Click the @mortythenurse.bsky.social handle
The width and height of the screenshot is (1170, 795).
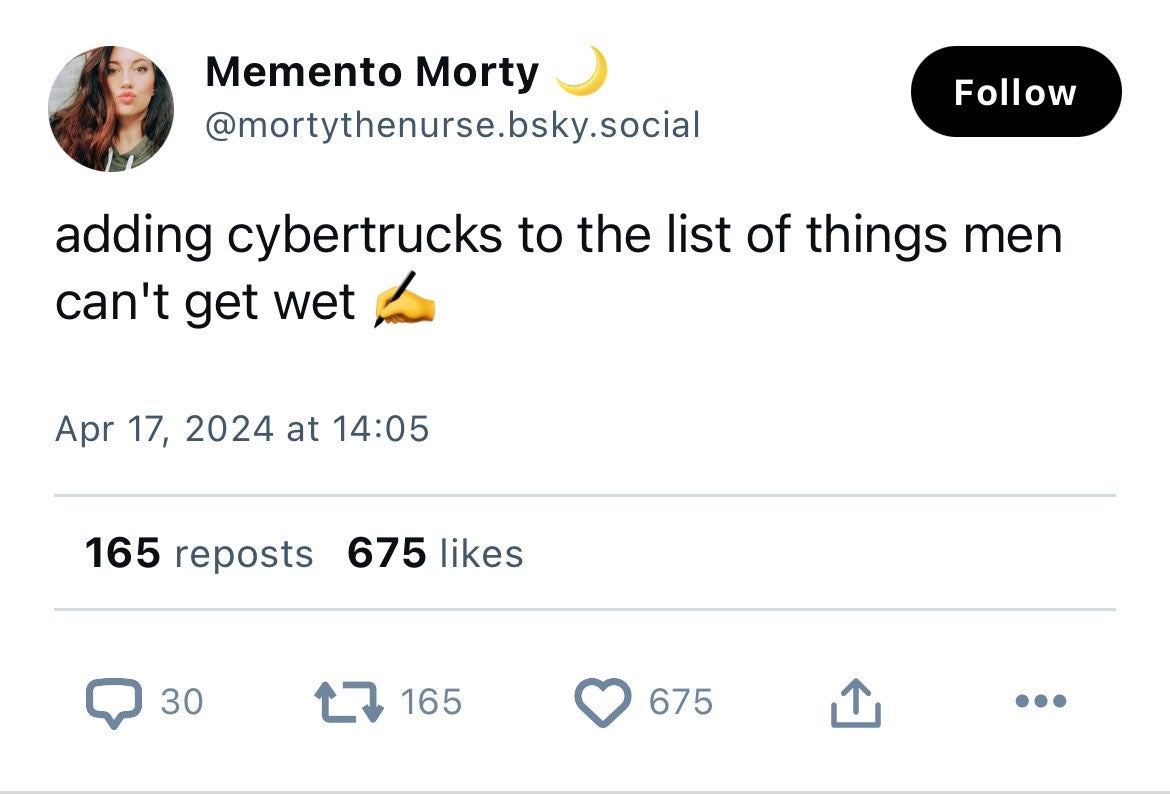452,125
